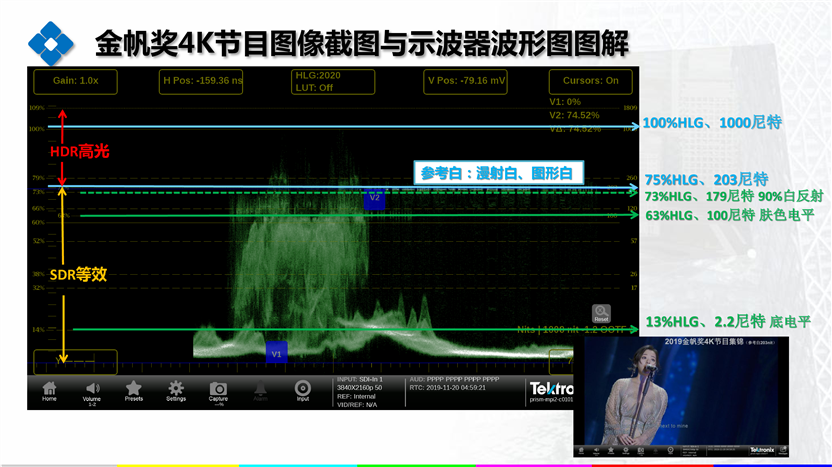832x467 pixels.
Task: Click the Alarm bell icon
Action: click(x=260, y=389)
